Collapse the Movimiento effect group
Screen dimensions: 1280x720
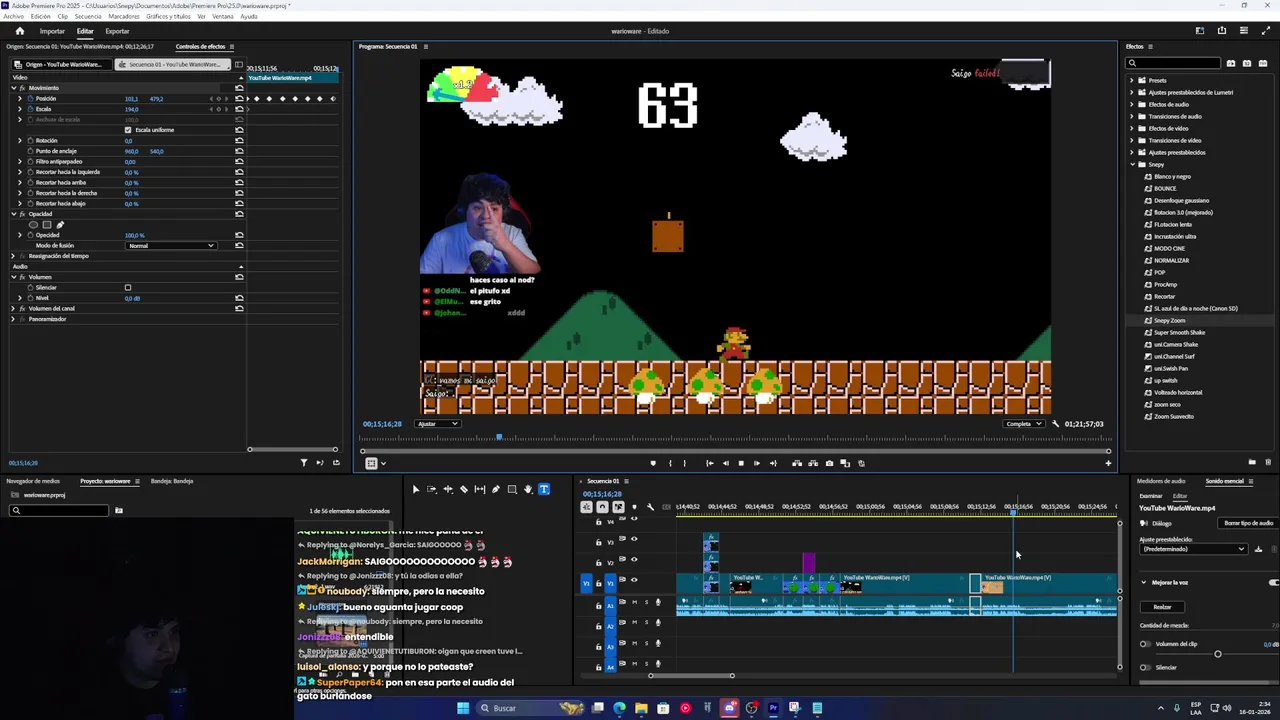pos(14,88)
